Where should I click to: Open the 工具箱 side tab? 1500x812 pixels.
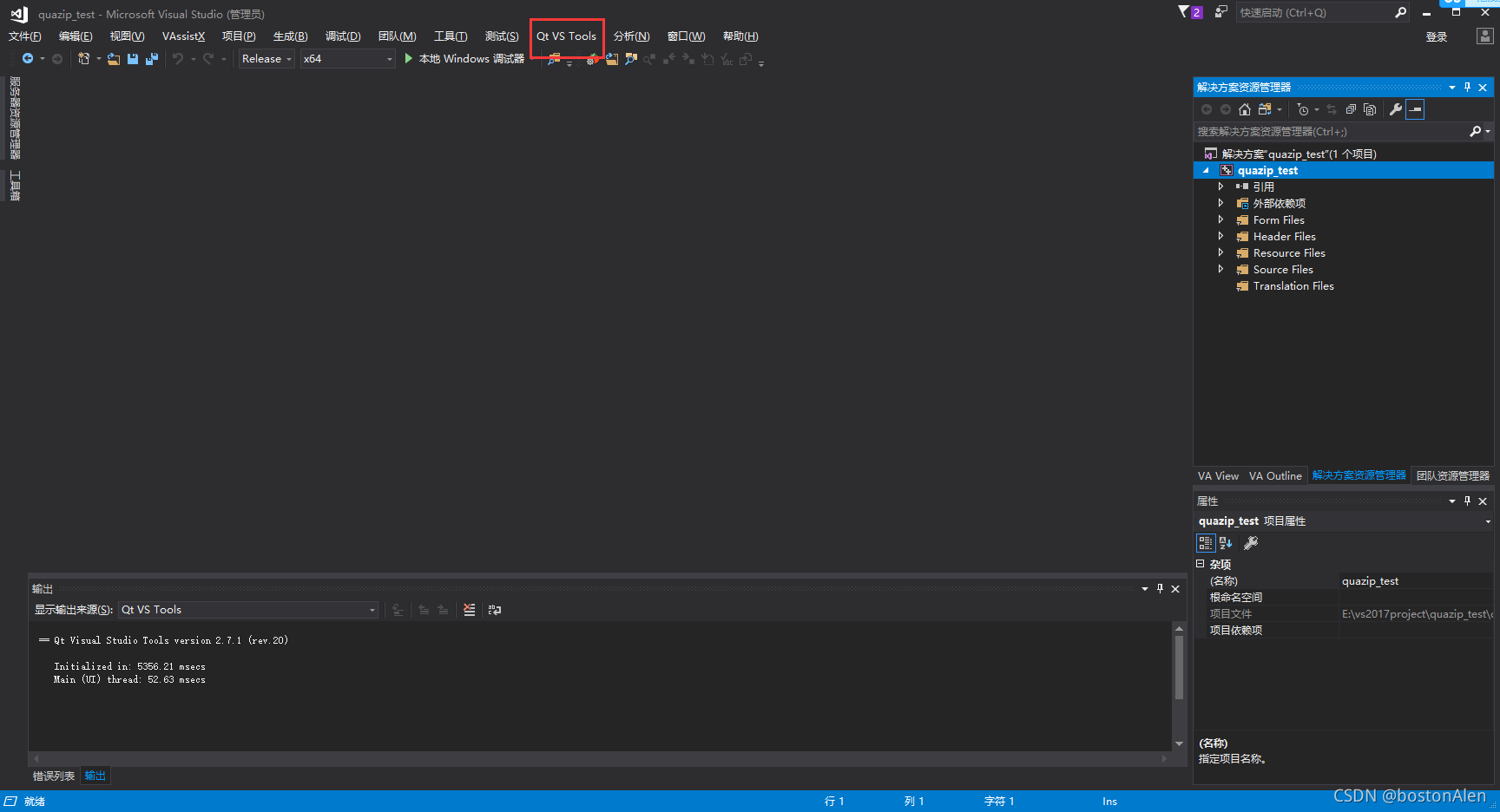click(15, 186)
